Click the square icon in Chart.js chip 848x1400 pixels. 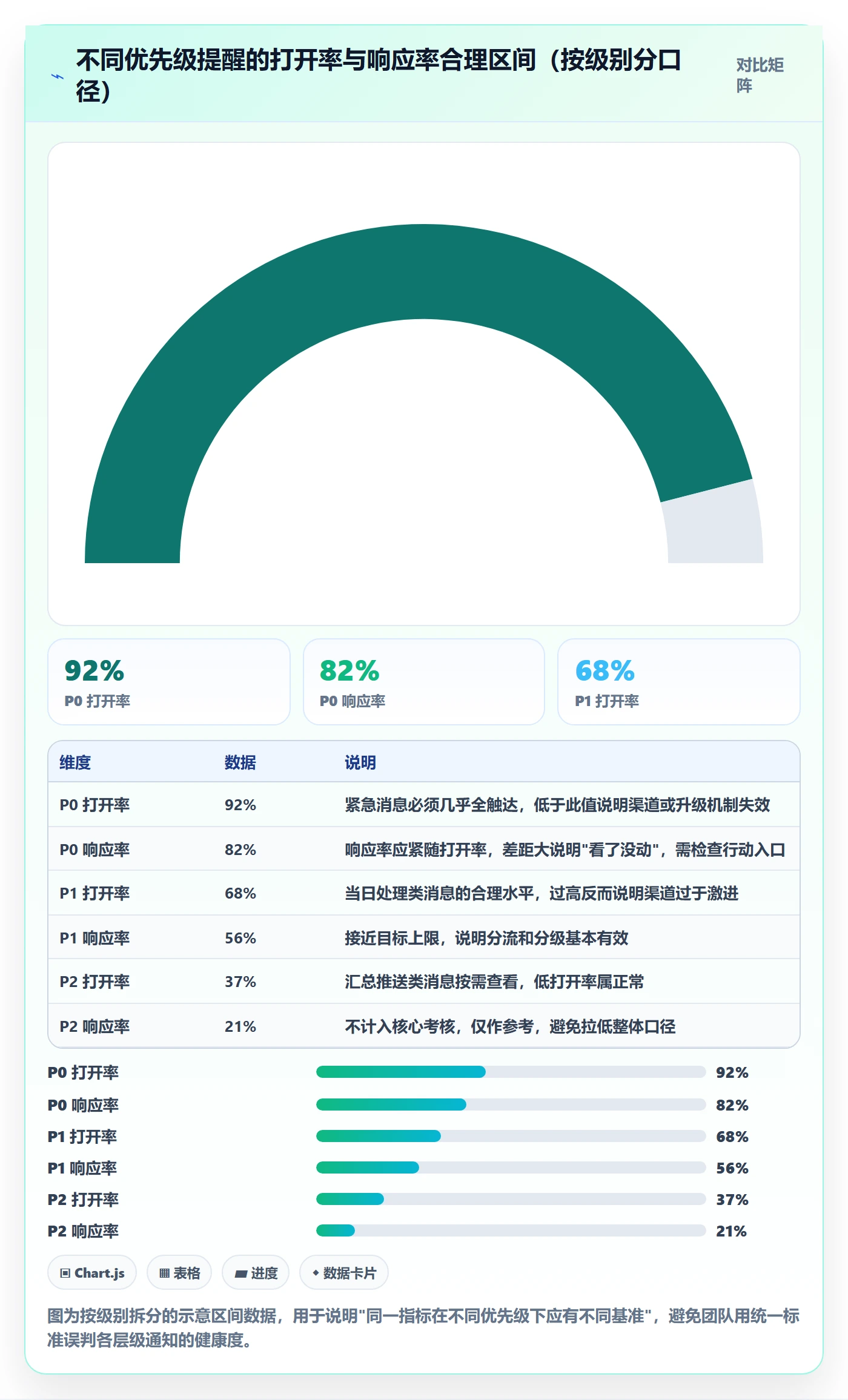coord(65,1273)
